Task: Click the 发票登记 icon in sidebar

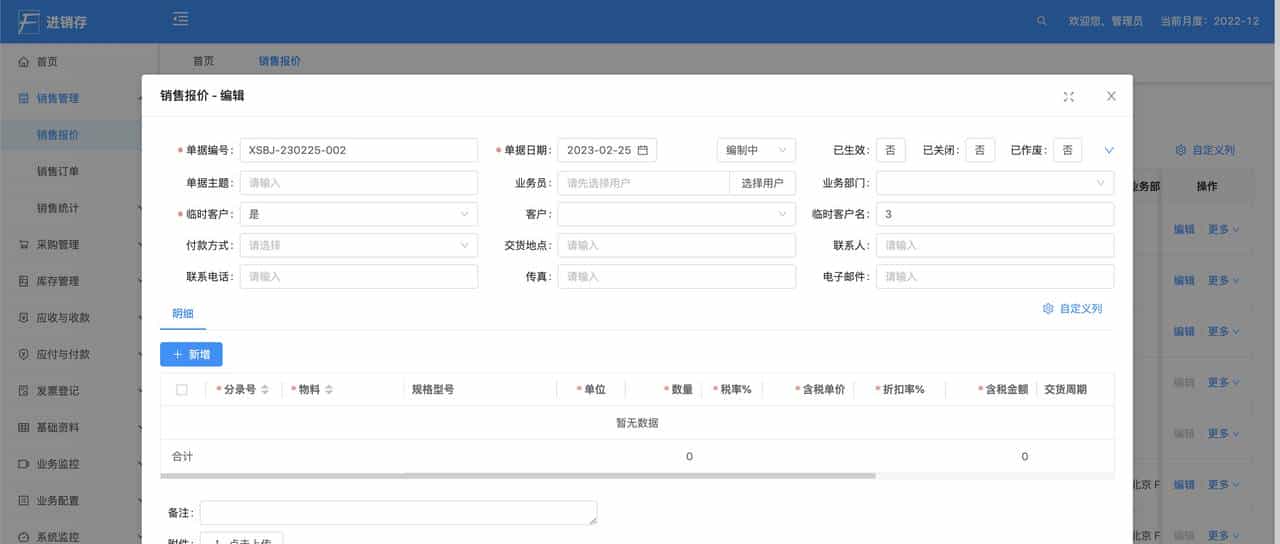Action: (24, 391)
